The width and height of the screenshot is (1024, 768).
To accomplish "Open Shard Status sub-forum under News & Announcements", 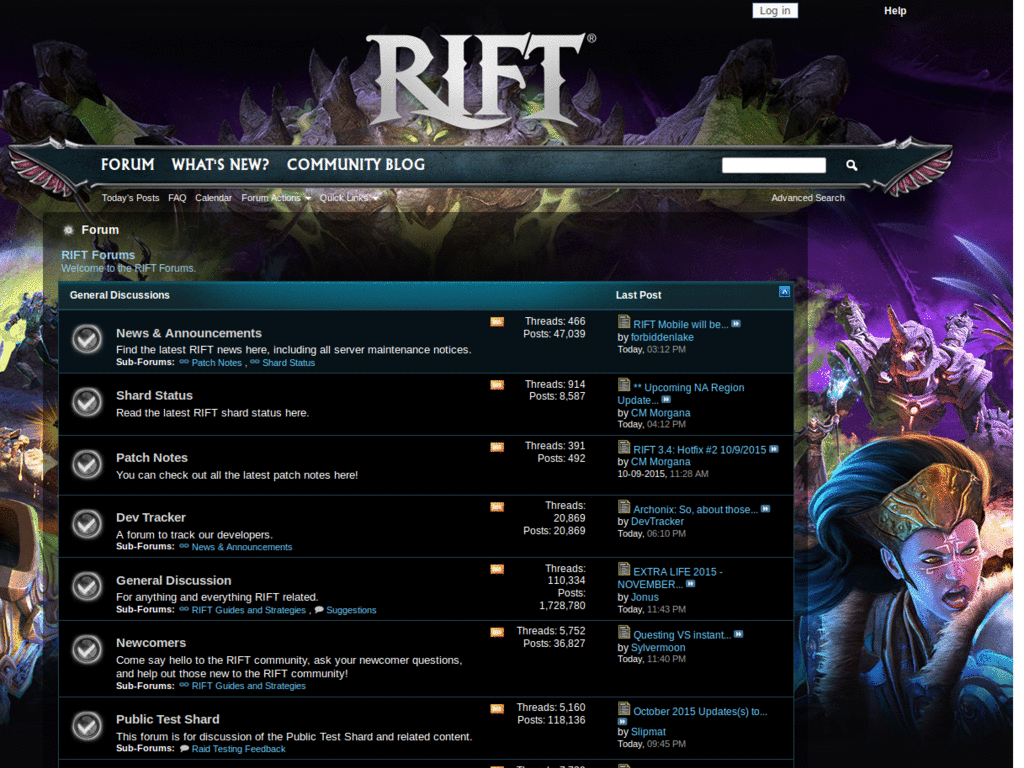I will (289, 362).
